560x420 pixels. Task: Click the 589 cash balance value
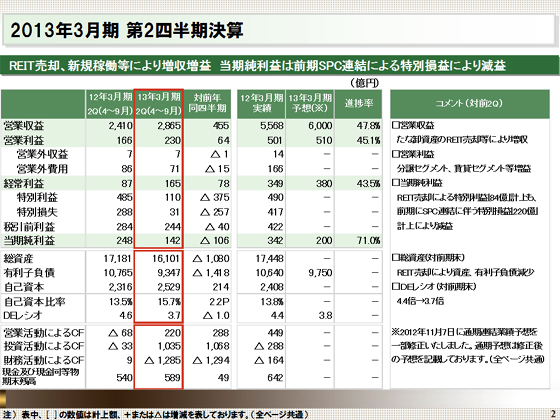point(172,378)
